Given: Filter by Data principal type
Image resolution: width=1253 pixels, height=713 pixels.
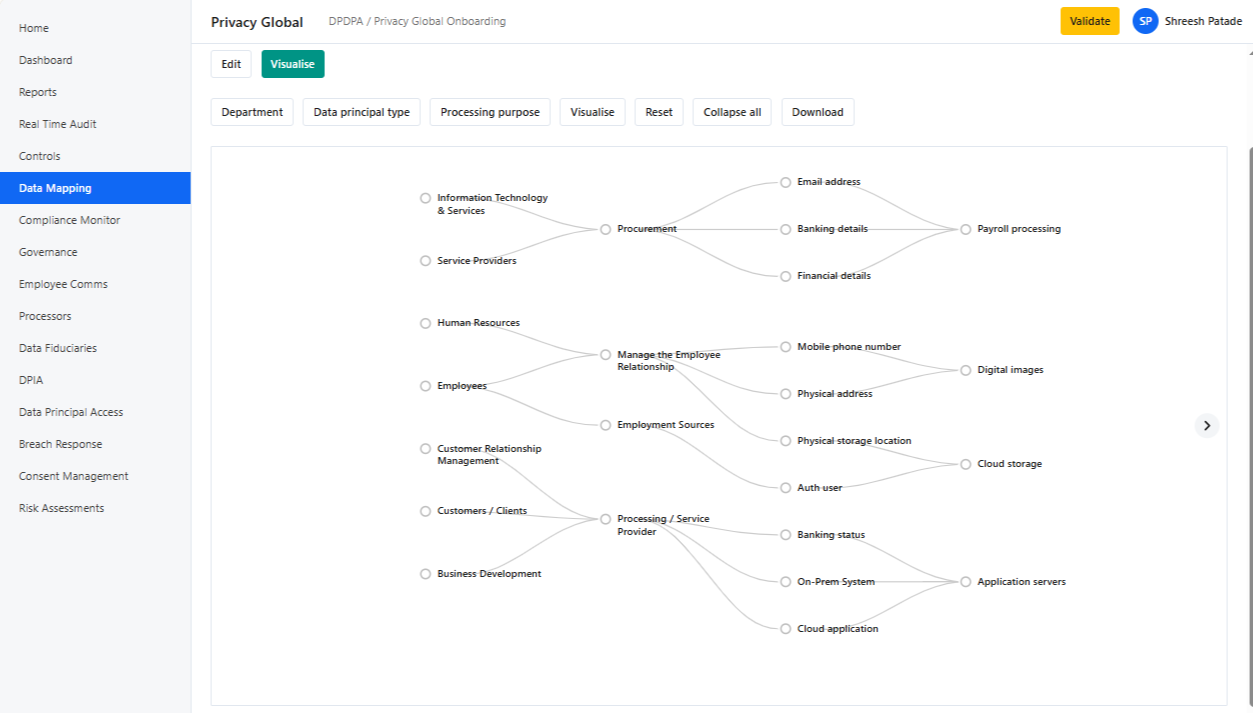Looking at the screenshot, I should pyautogui.click(x=361, y=111).
